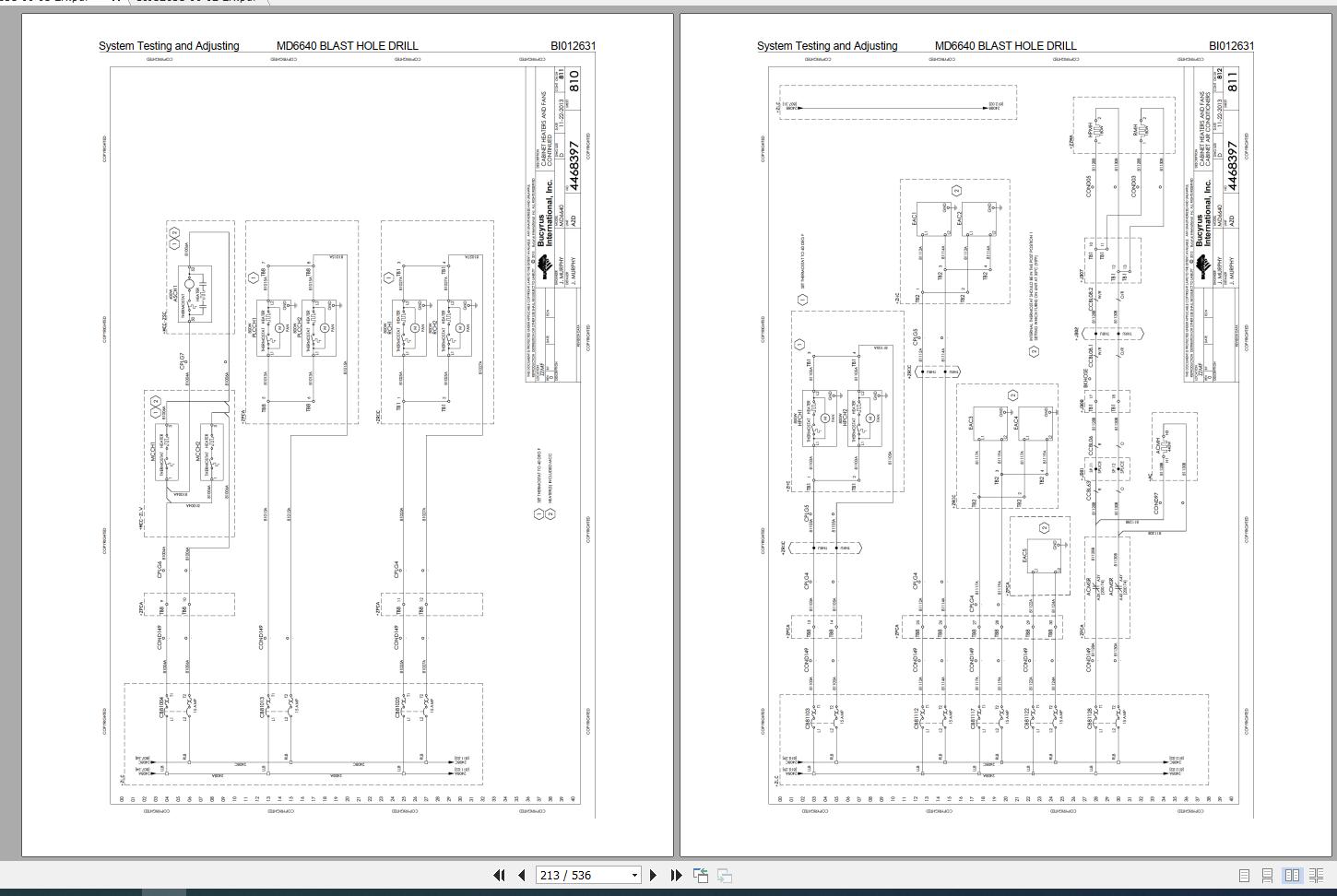Viewport: 1337px width, 896px height.
Task: Go to the previous page
Action: pos(522,876)
